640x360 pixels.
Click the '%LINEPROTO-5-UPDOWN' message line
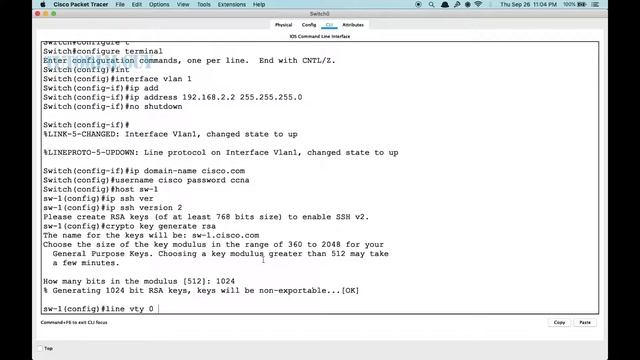pos(221,153)
